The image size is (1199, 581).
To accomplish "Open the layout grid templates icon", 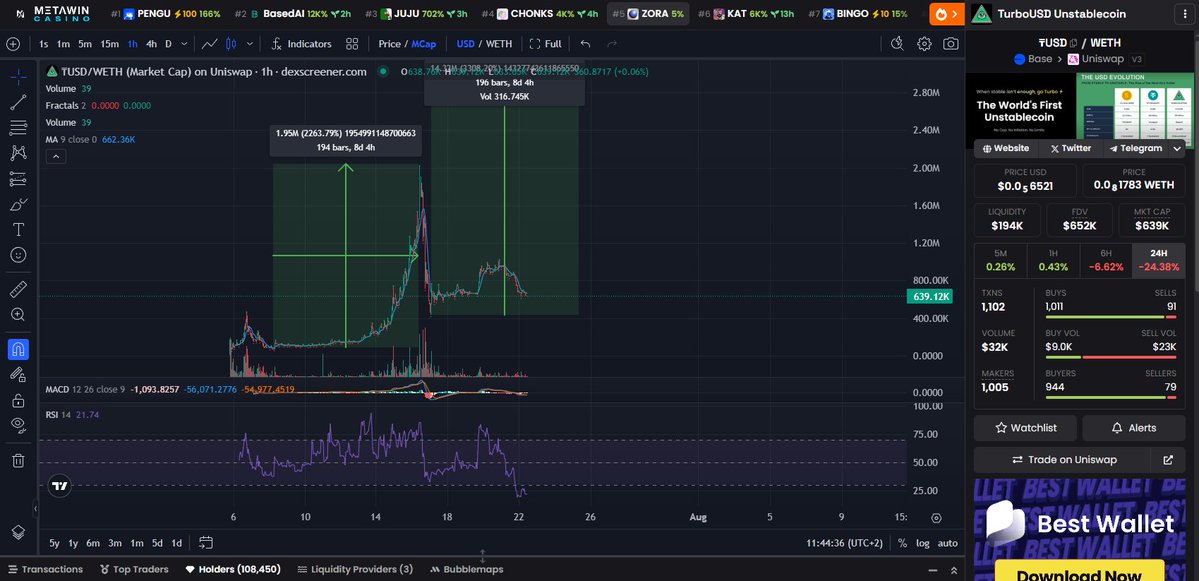I will click(352, 44).
